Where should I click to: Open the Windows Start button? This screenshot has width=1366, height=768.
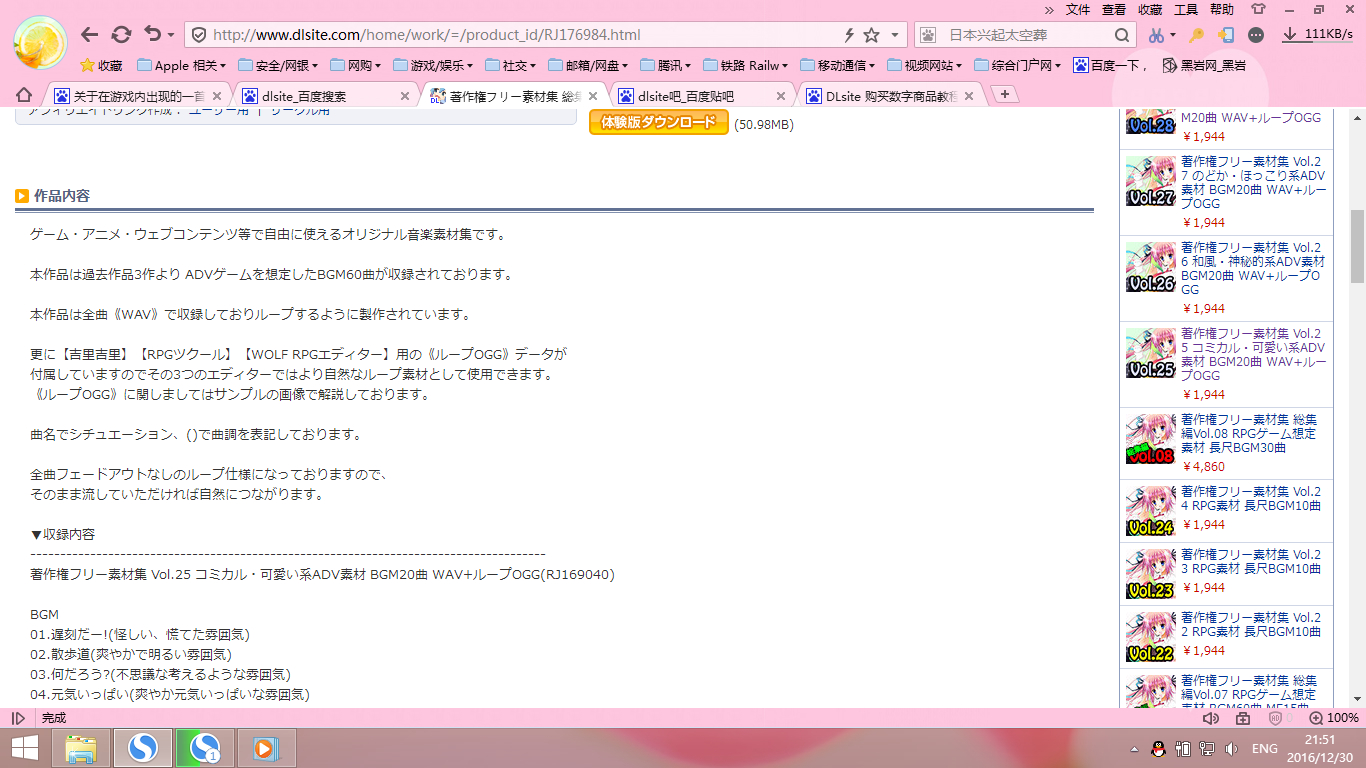pos(24,747)
